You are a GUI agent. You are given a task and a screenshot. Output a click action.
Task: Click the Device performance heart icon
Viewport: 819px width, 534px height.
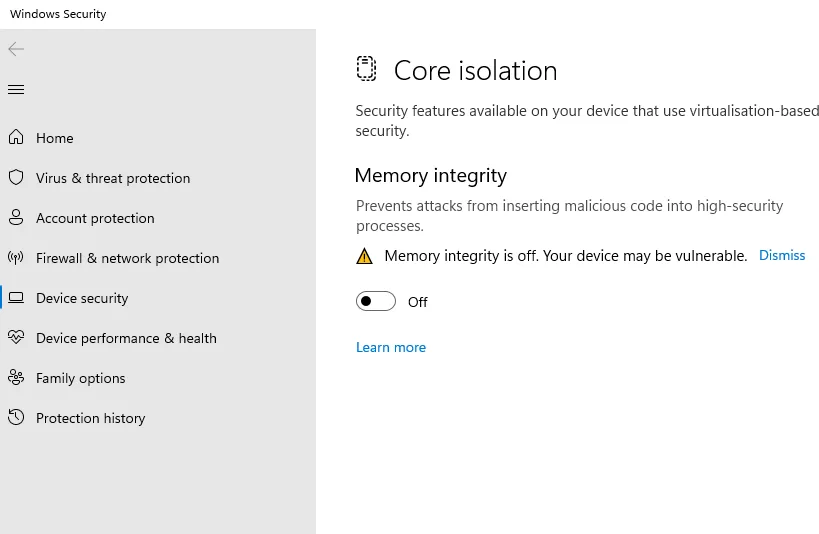[16, 338]
